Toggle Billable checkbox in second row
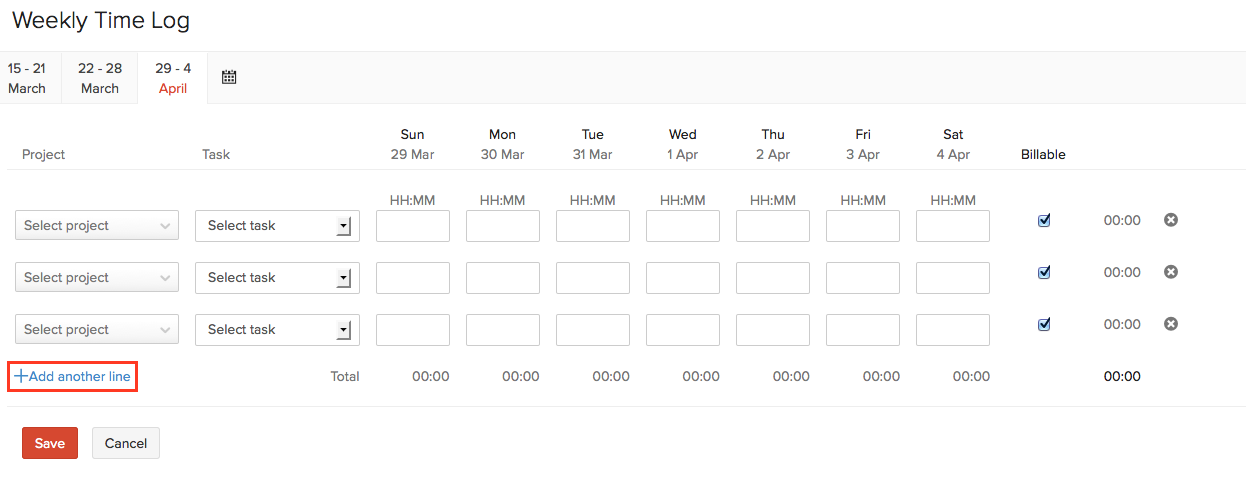The height and width of the screenshot is (482, 1246). pos(1044,272)
